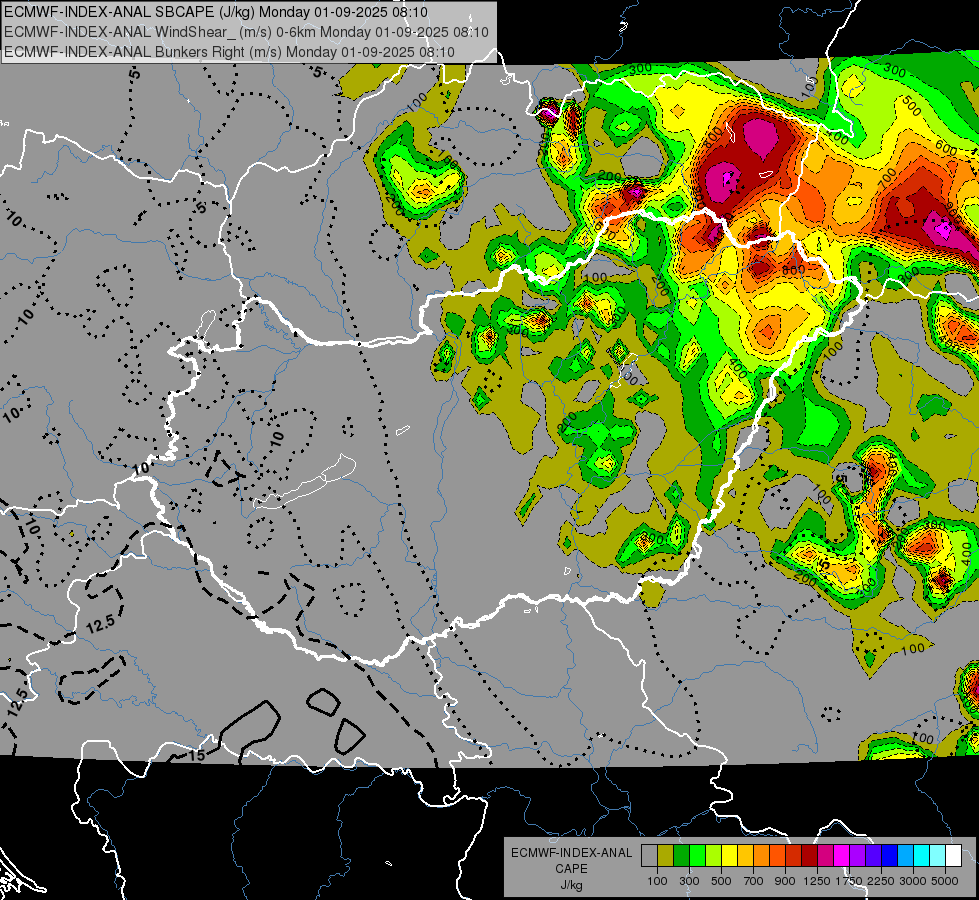This screenshot has height=900, width=979.
Task: Select the gray legend swatch below 100
Action: [649, 856]
